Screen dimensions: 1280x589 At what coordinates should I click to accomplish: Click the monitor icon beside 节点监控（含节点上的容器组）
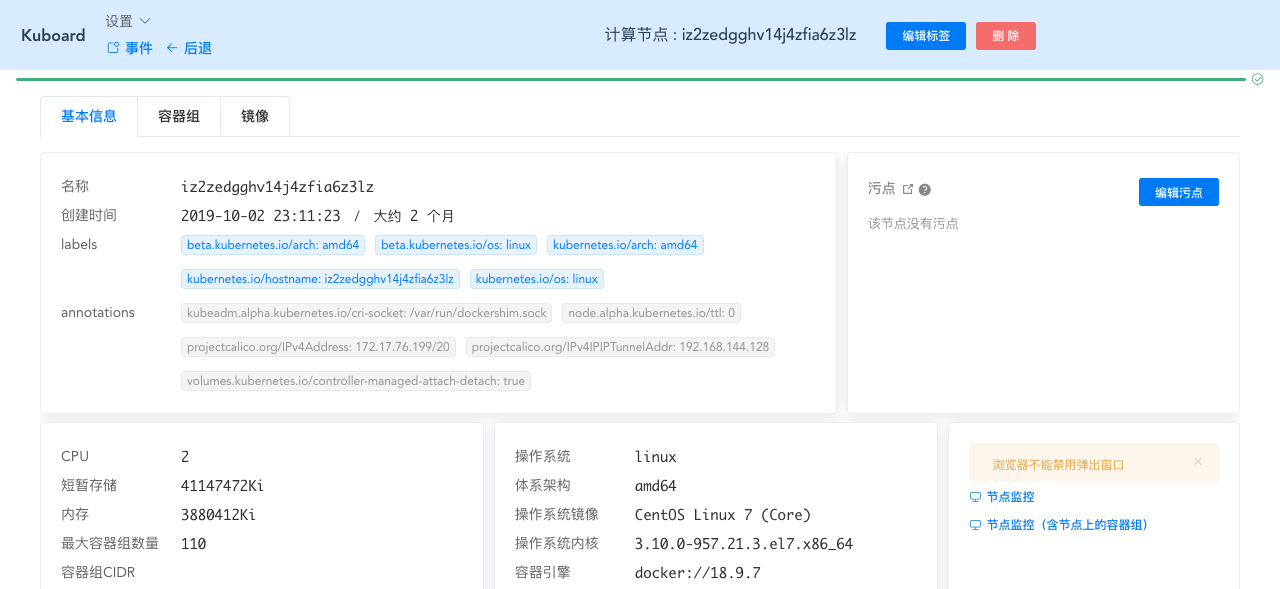pyautogui.click(x=974, y=524)
